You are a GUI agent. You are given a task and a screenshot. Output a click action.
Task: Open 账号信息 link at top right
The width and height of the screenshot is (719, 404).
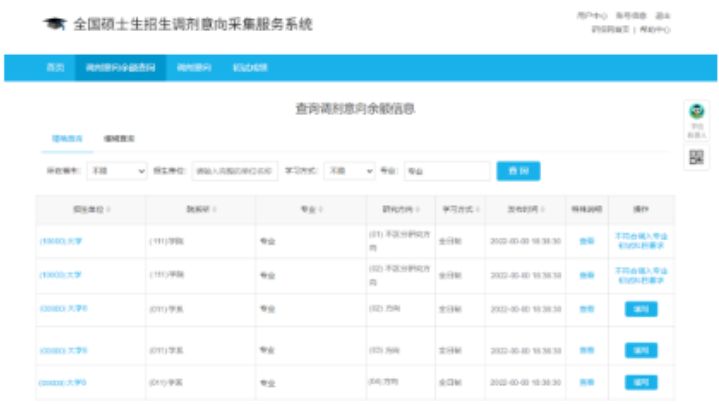pyautogui.click(x=631, y=16)
